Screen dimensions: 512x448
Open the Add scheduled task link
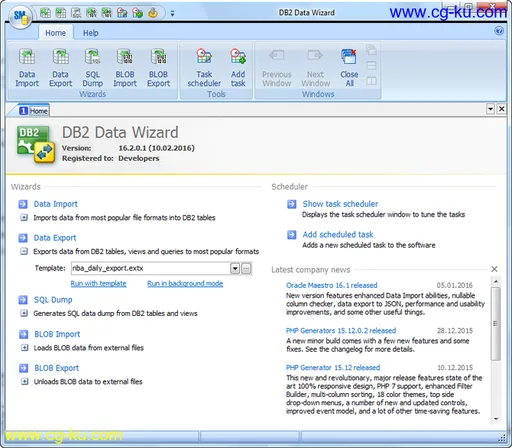click(338, 235)
